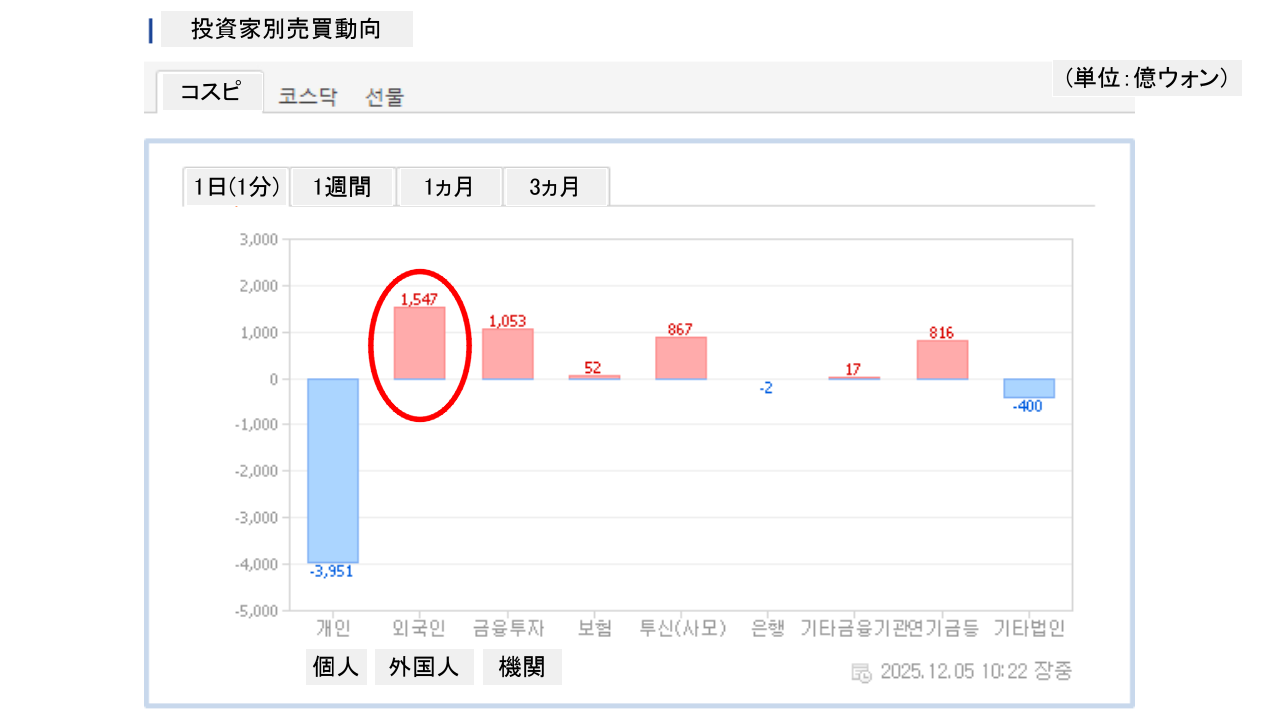Switch to the コスピ tab

pos(210,92)
